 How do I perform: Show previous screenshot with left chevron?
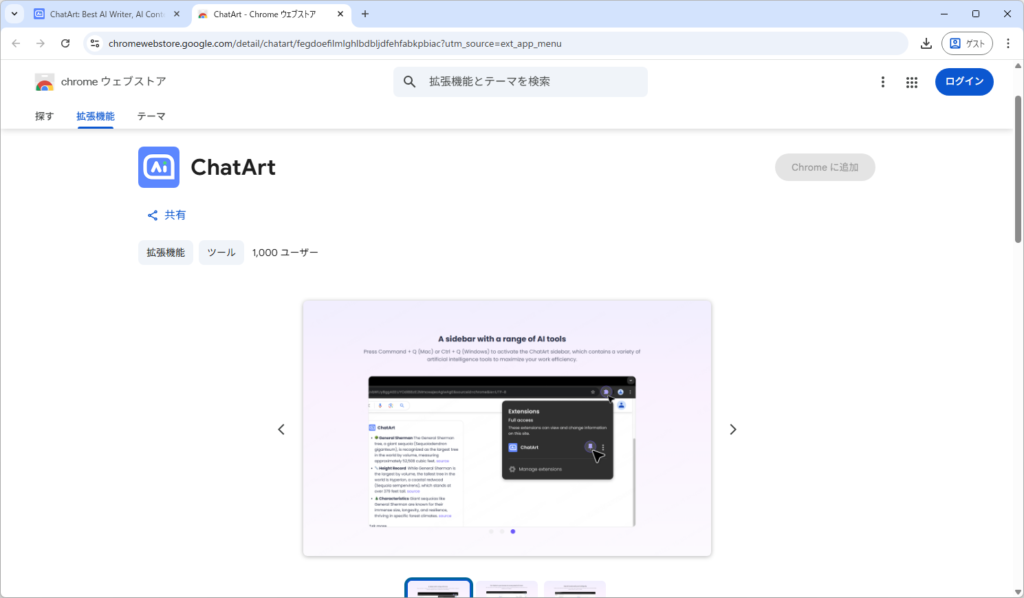coord(281,429)
